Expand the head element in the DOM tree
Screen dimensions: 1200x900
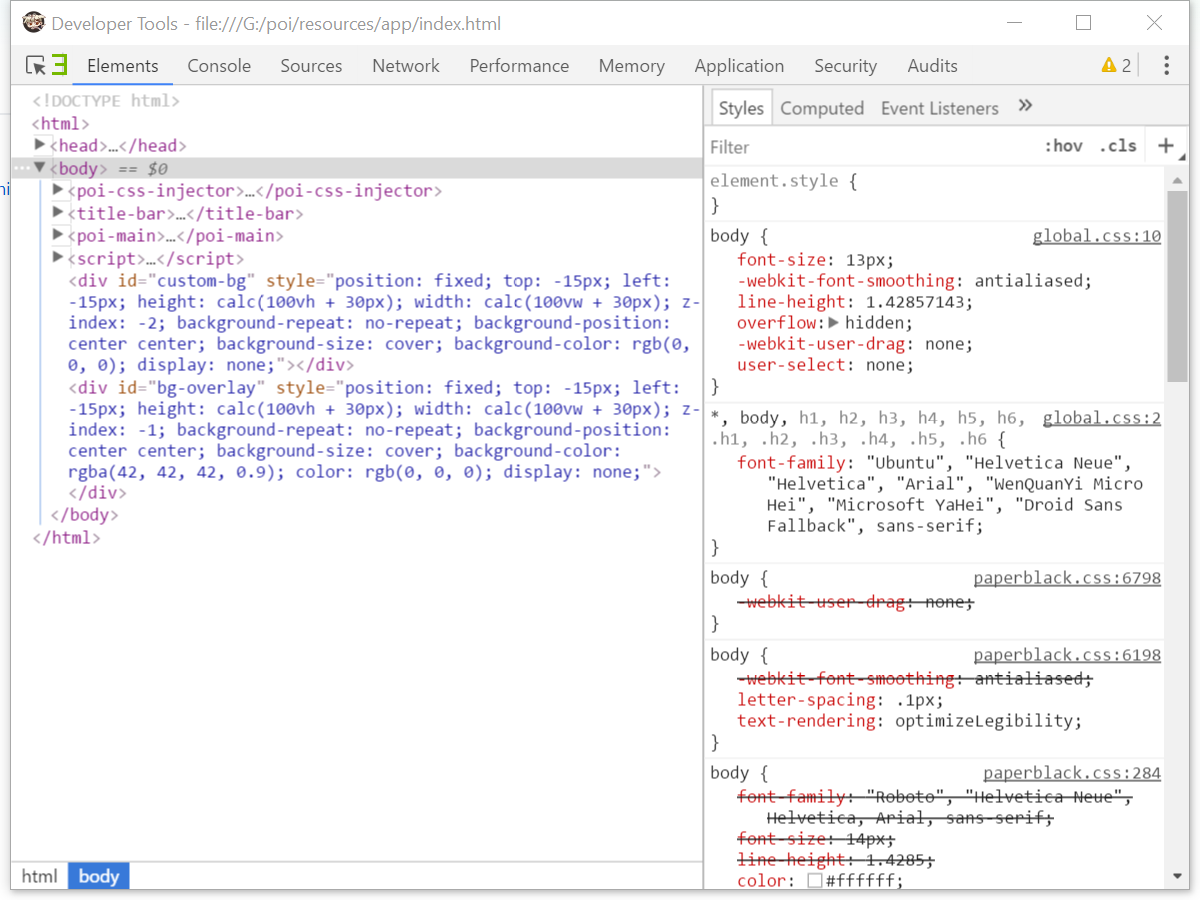coord(39,144)
